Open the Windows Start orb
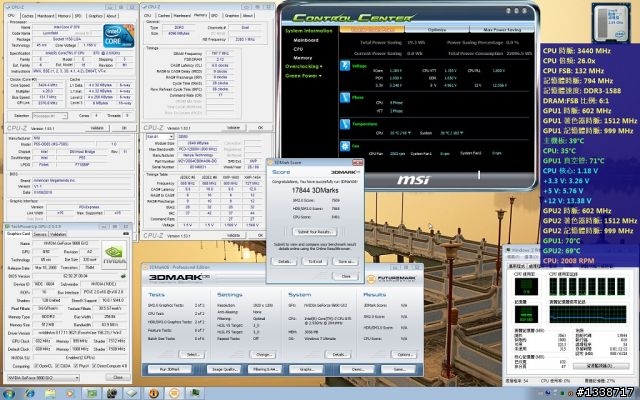 (x=8, y=393)
